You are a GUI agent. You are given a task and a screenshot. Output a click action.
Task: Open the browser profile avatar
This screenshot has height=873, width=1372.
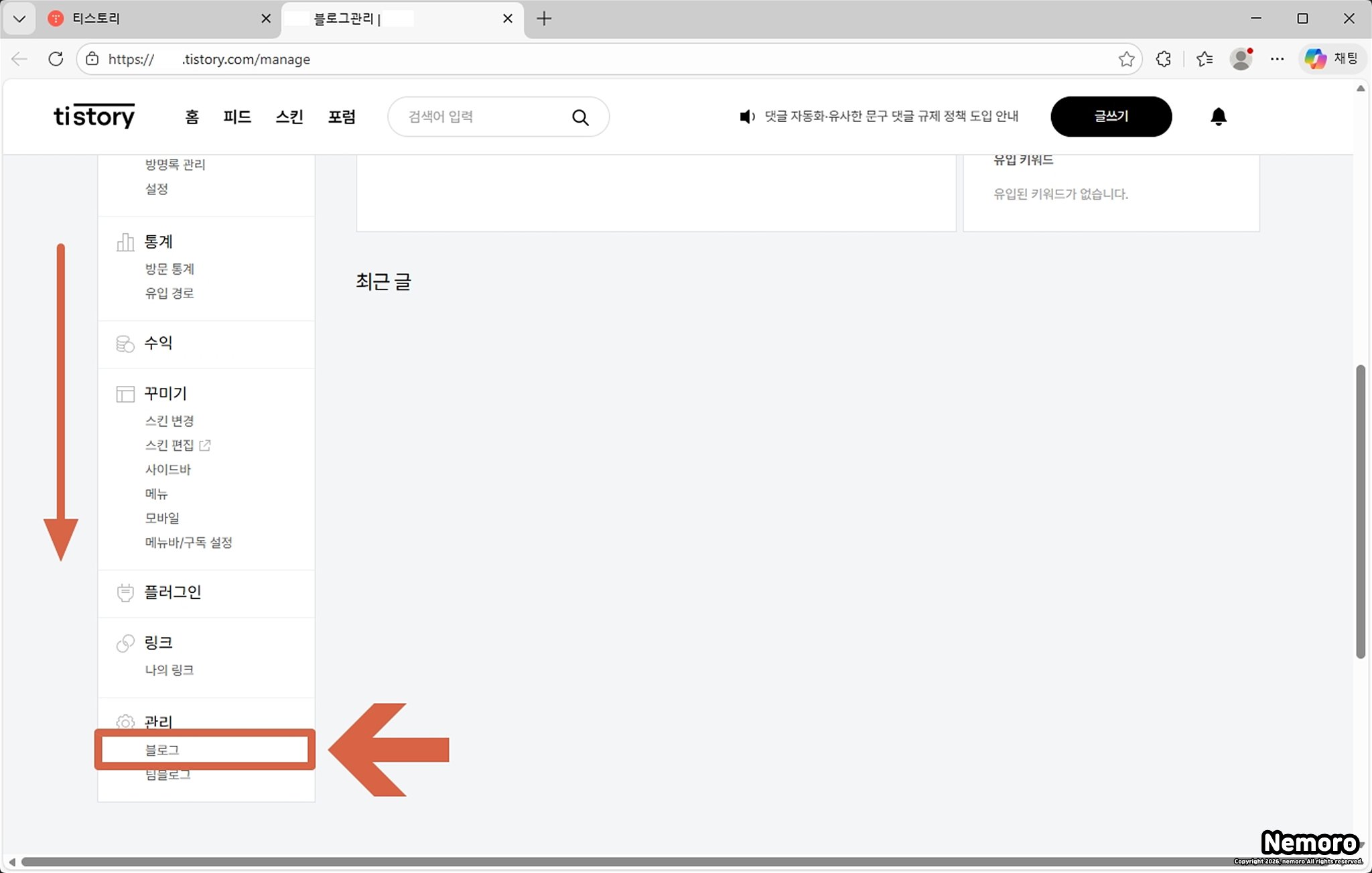[1241, 59]
